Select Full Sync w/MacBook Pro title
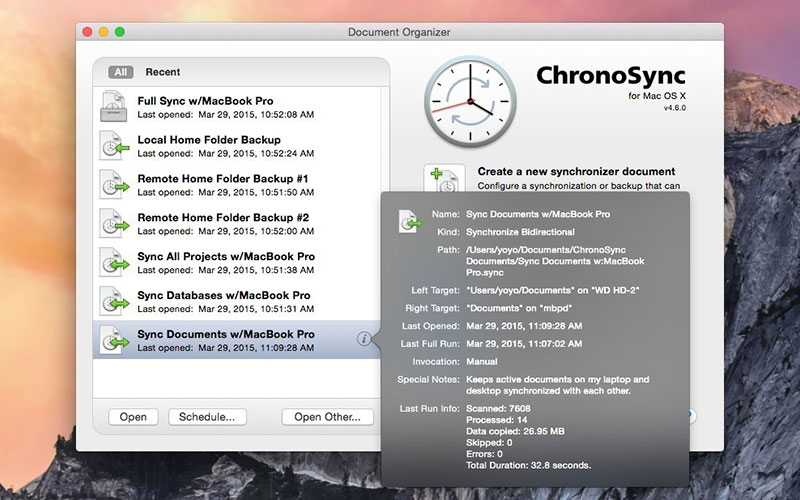The height and width of the screenshot is (500, 800). tap(205, 101)
